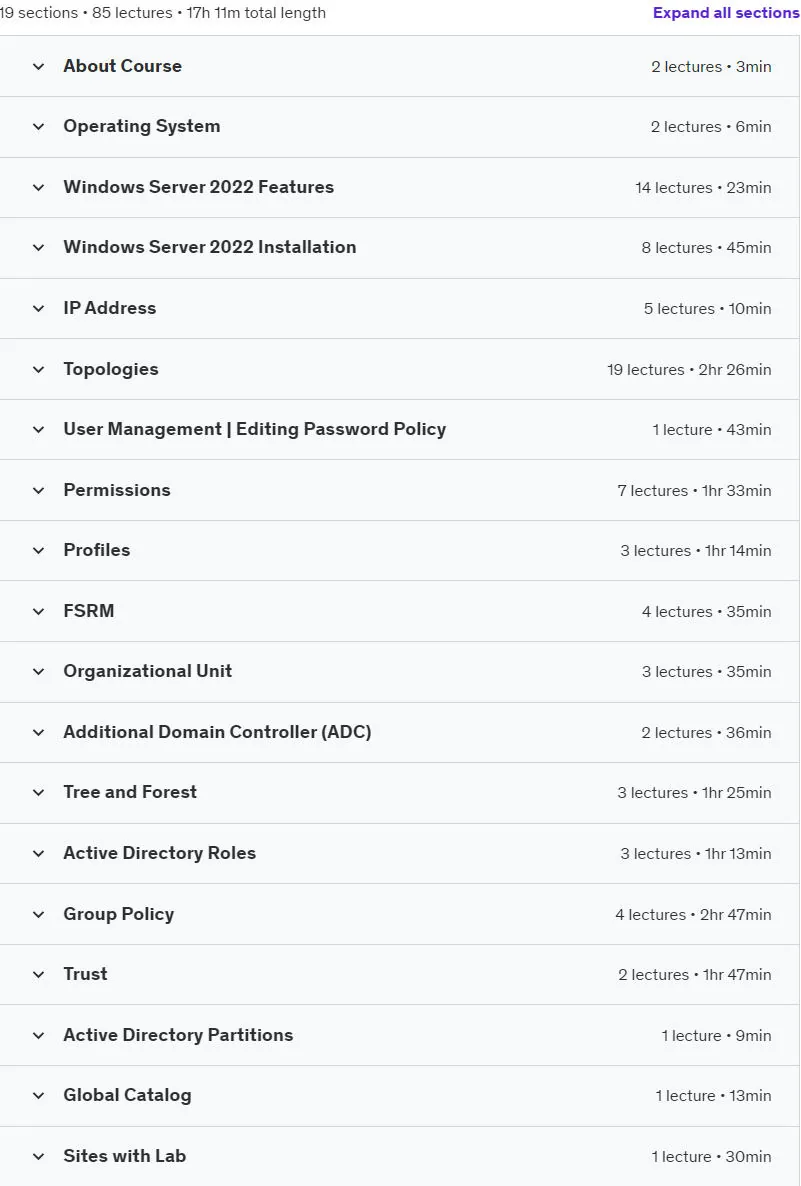Click the Group Policy section title
The height and width of the screenshot is (1186, 801).
pyautogui.click(x=119, y=914)
